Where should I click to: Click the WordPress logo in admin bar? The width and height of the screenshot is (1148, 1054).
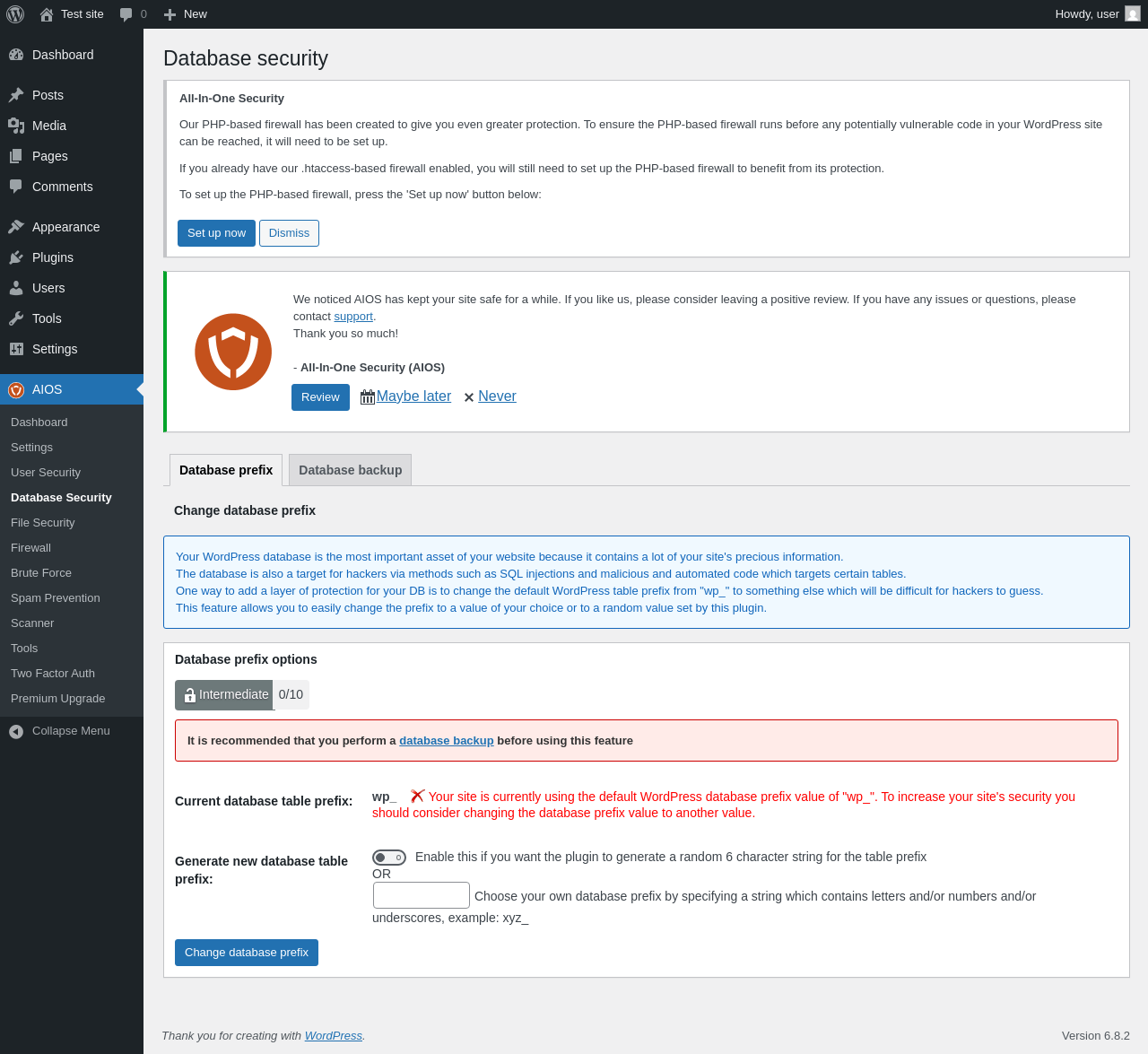pyautogui.click(x=15, y=14)
